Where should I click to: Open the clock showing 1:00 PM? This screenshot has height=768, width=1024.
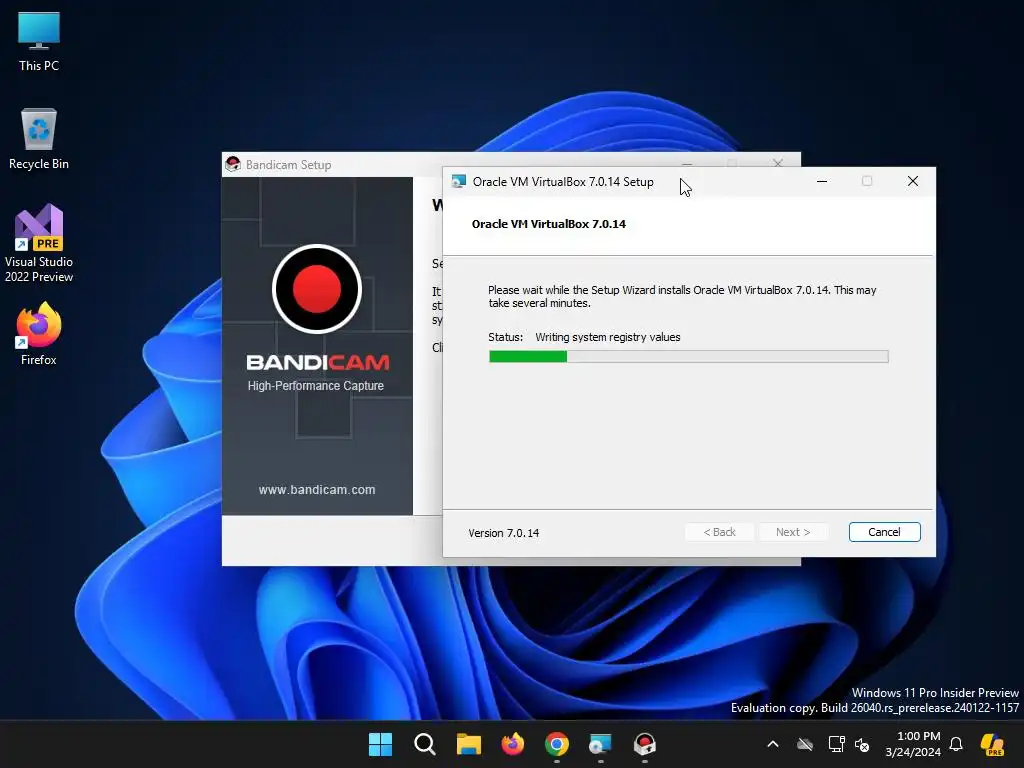tap(913, 744)
